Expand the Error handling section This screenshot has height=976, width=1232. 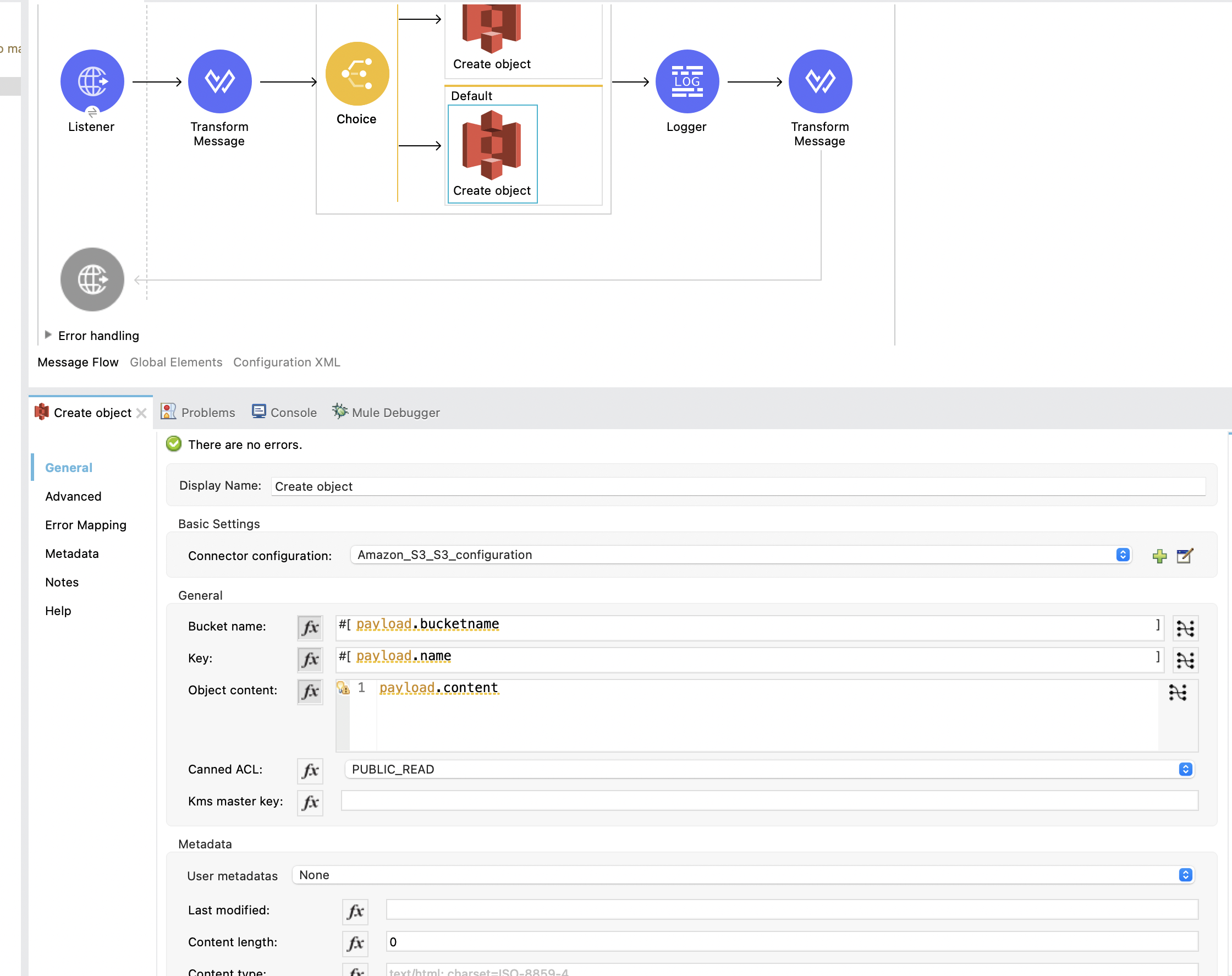click(x=48, y=335)
